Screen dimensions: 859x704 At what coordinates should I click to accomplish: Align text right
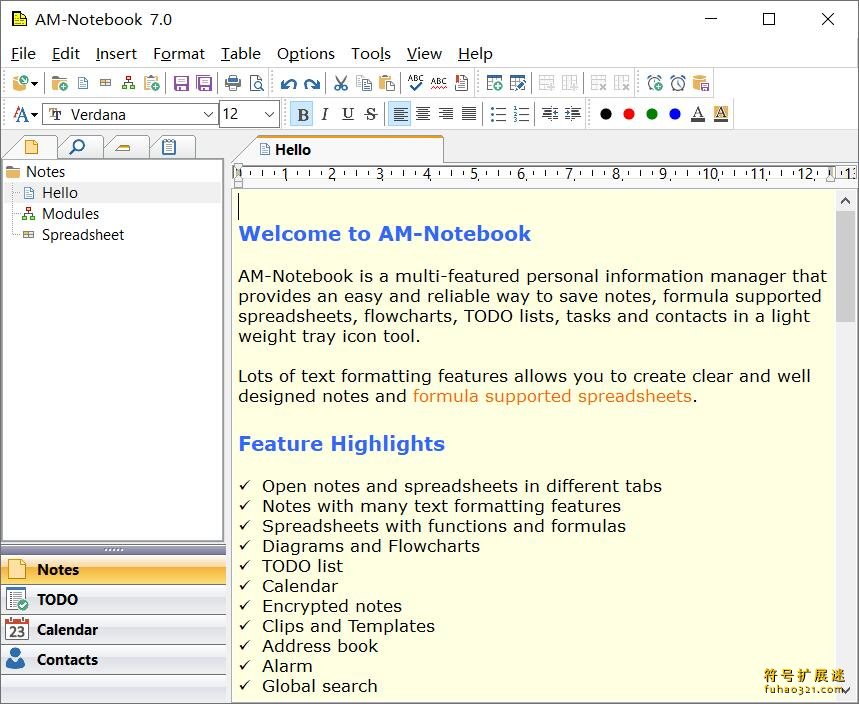(446, 114)
